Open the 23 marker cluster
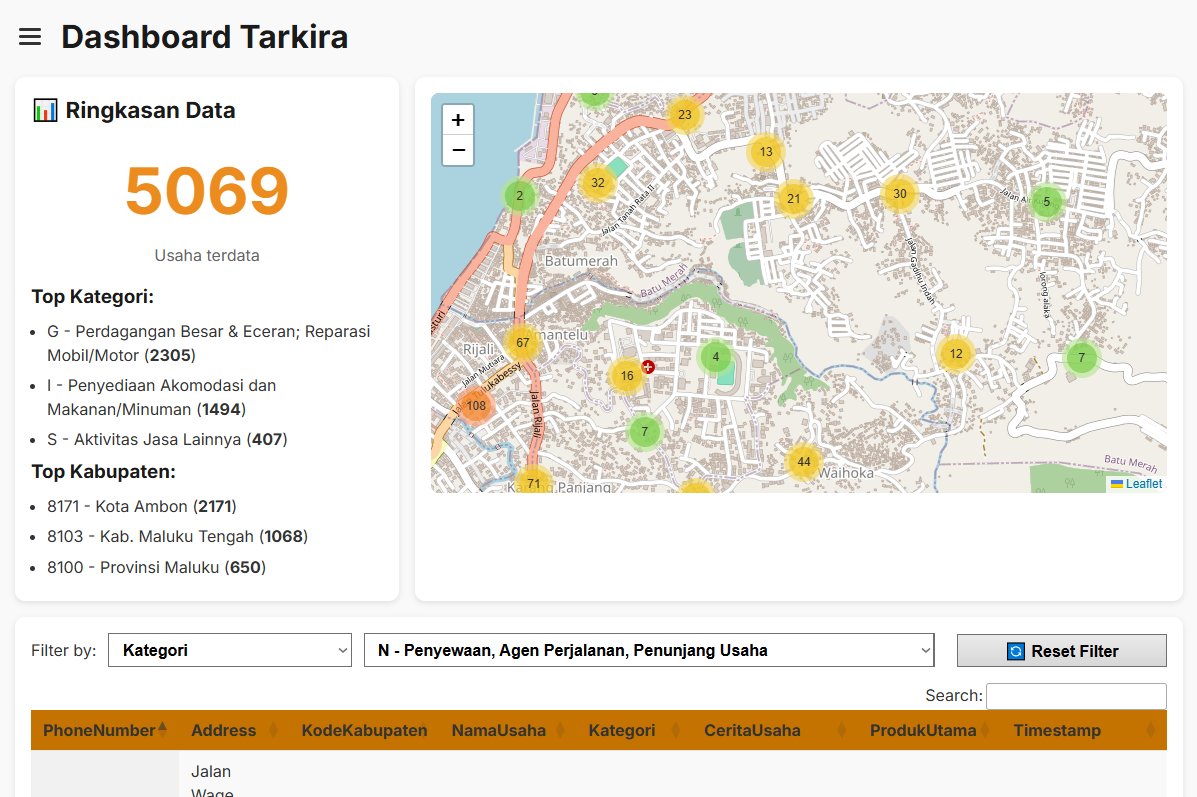Screen dimensions: 1197x797 click(x=685, y=115)
